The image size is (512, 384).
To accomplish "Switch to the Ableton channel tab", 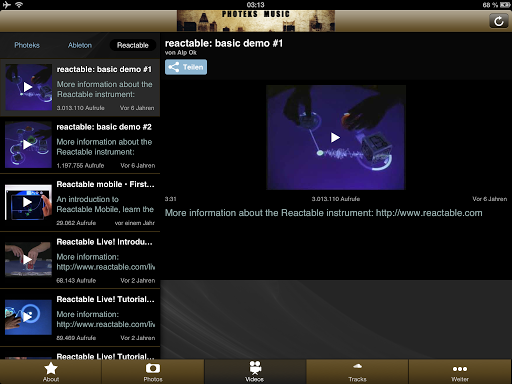I will pos(80,45).
